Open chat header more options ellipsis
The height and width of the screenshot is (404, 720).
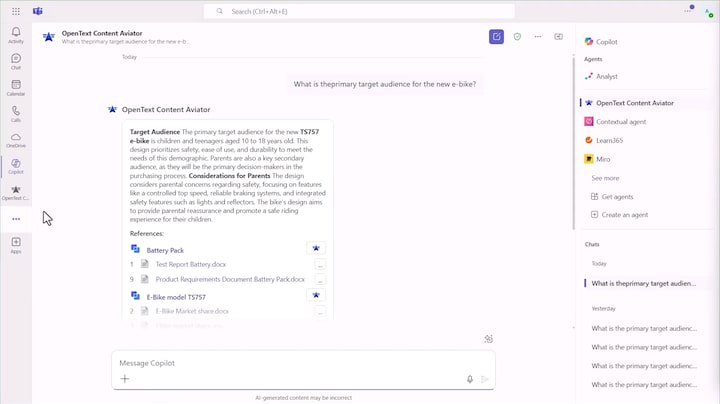538,37
